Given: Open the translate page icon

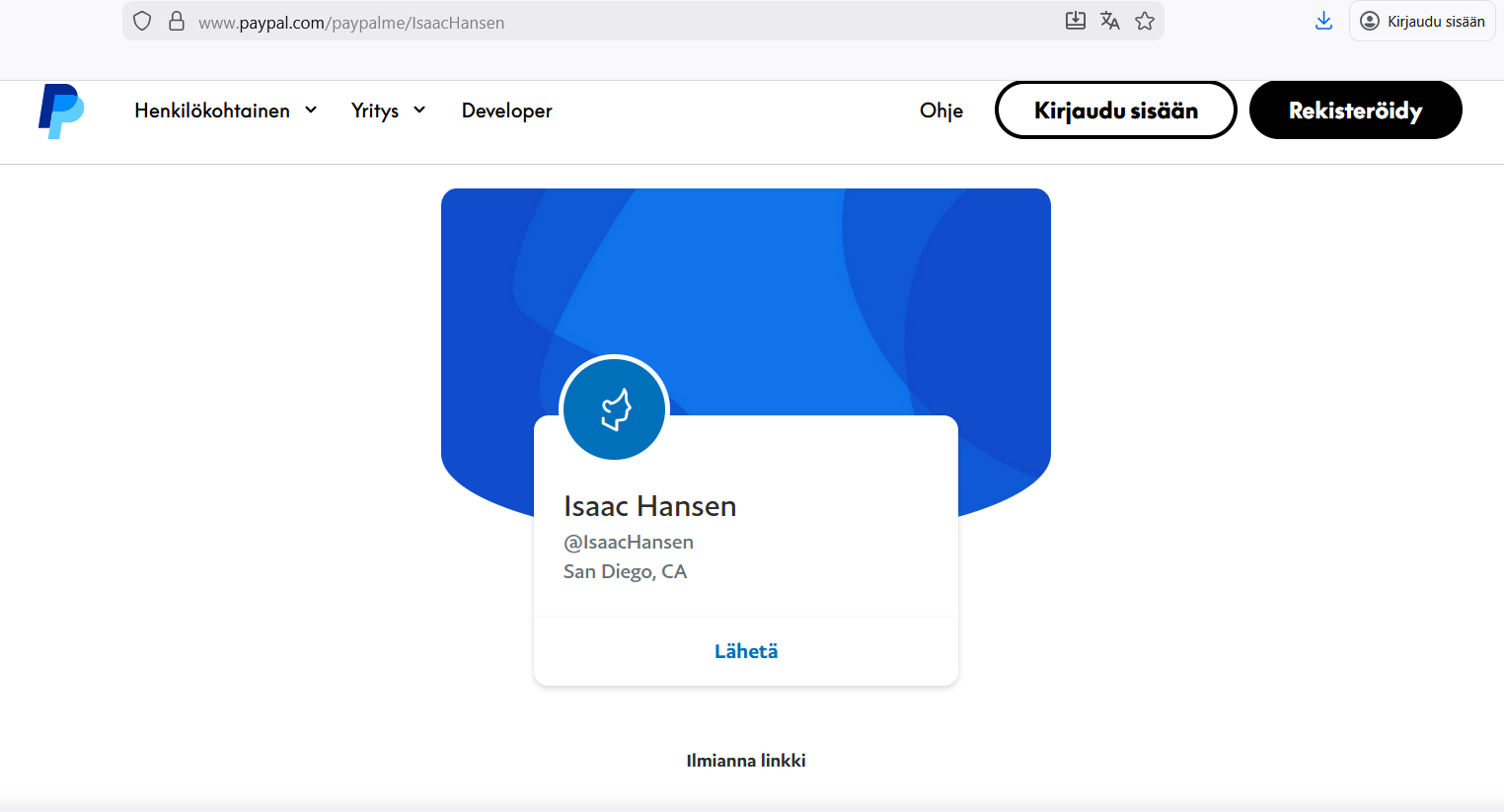Looking at the screenshot, I should [x=1110, y=21].
